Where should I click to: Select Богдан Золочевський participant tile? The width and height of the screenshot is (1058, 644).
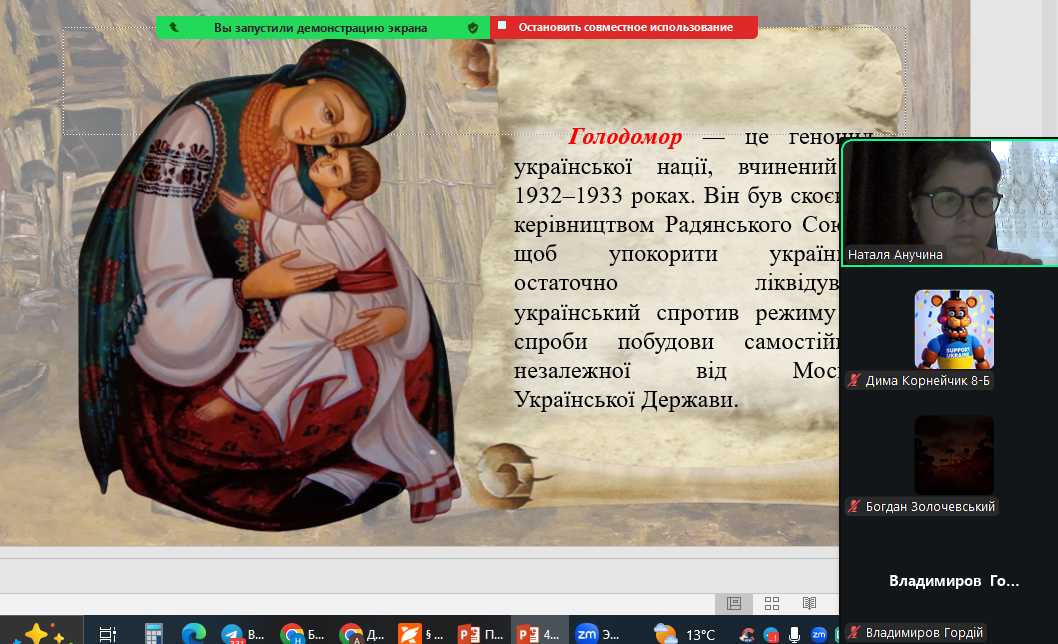pyautogui.click(x=954, y=456)
